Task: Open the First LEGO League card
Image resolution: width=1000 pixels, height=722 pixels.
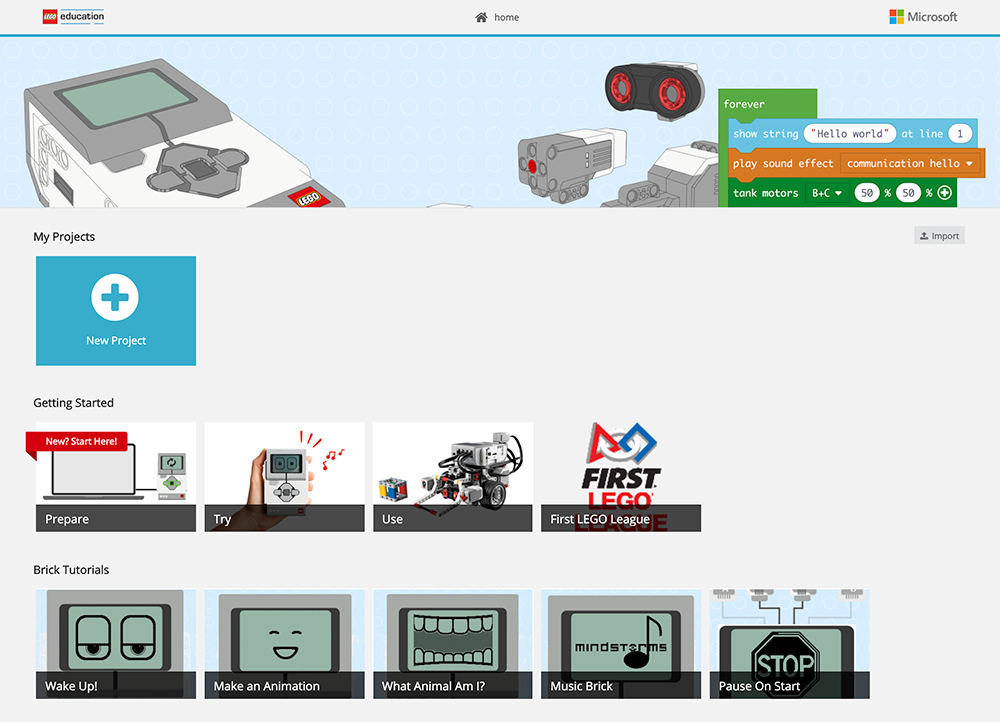Action: pos(621,476)
